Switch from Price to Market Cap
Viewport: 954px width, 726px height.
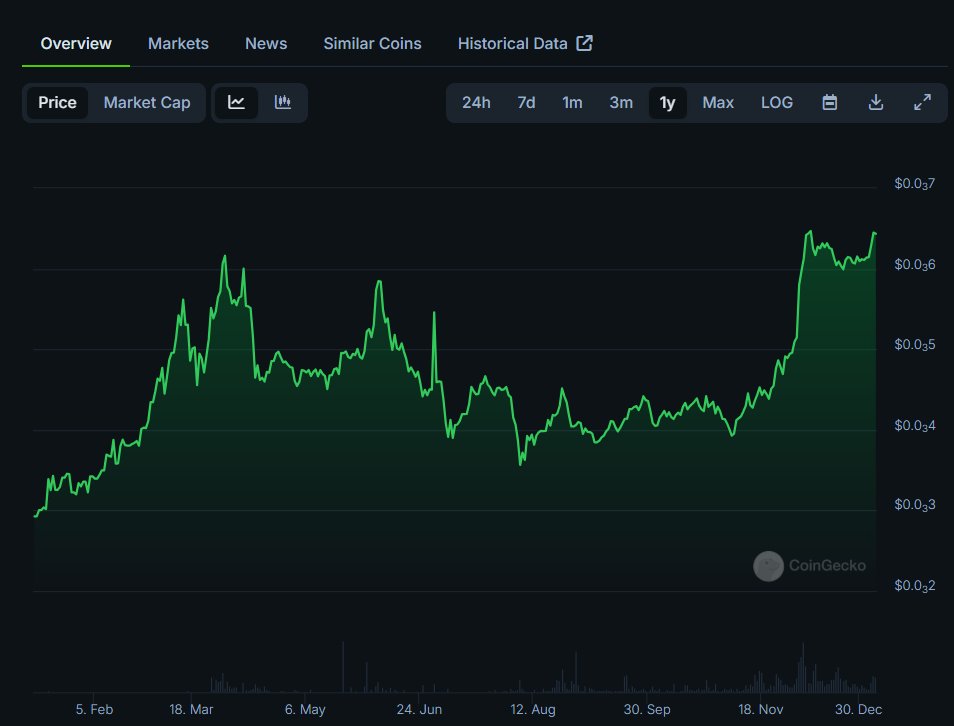147,102
